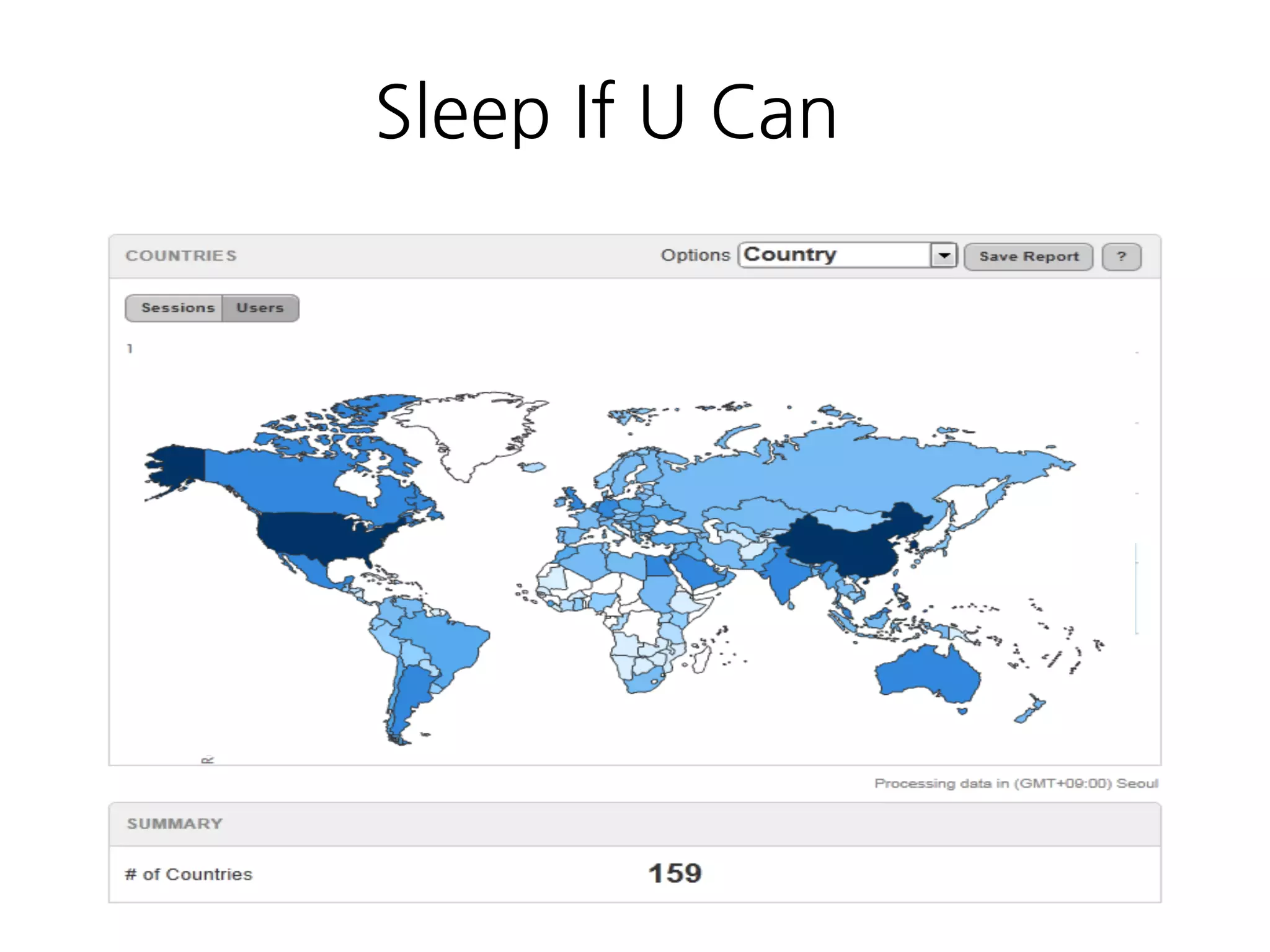Click the vertical legend bar beside map
1270x952 pixels.
click(x=1136, y=589)
